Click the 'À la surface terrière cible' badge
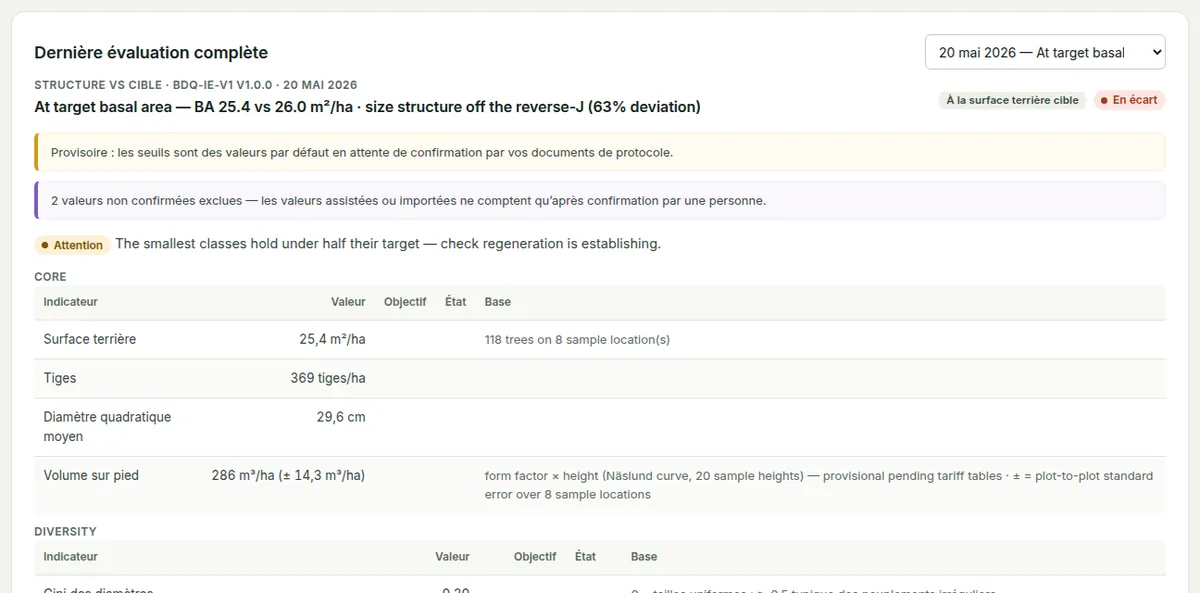Viewport: 1200px width, 593px height. (x=1012, y=100)
